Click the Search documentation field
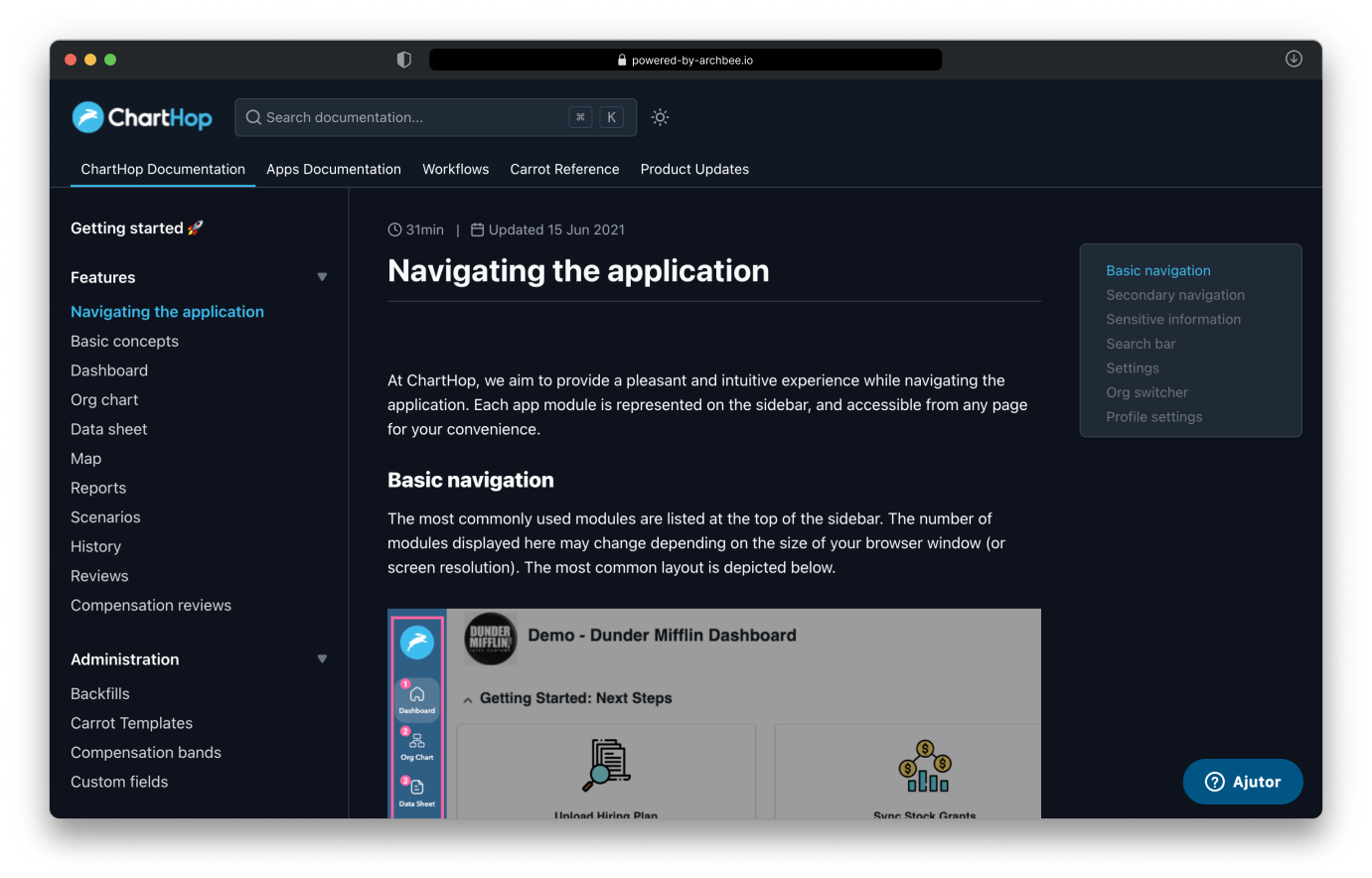This screenshot has width=1372, height=878. (x=435, y=117)
